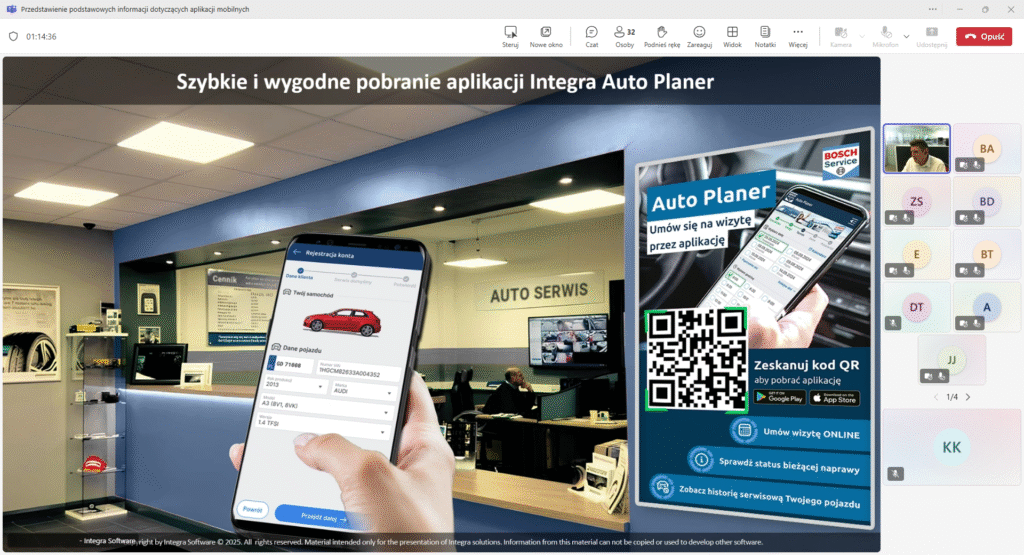This screenshot has height=555, width=1024.
Task: Click the Udostępnij share button
Action: coord(931,37)
